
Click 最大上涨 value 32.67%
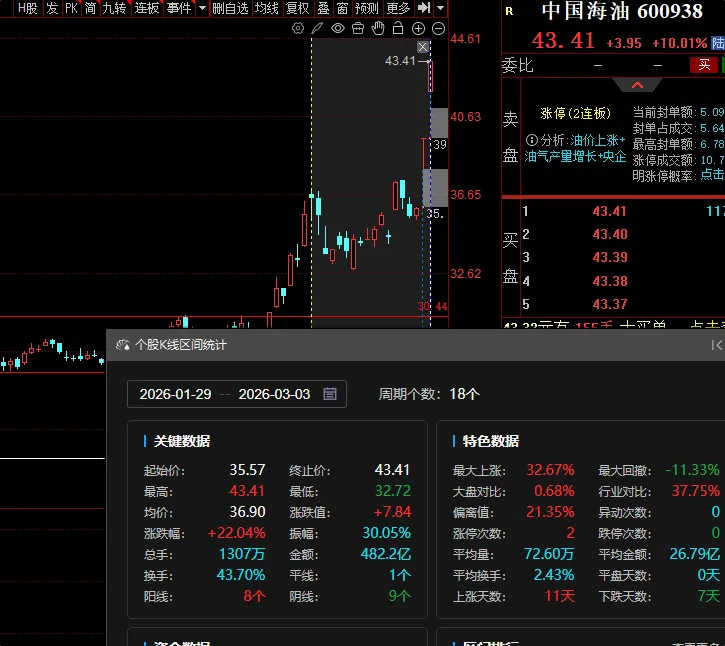[550, 470]
